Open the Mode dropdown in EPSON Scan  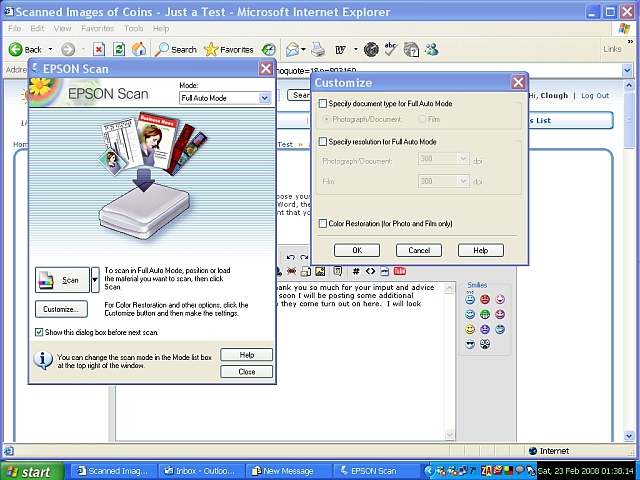click(264, 98)
